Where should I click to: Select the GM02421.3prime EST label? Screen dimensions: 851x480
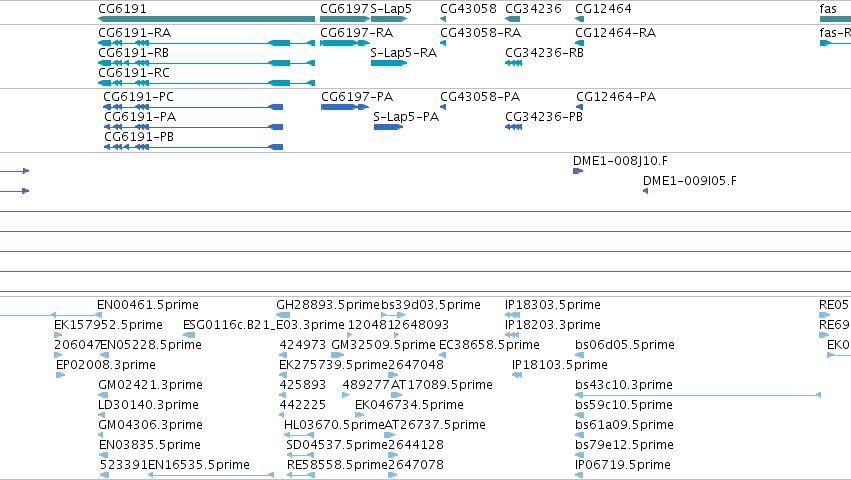tap(150, 385)
